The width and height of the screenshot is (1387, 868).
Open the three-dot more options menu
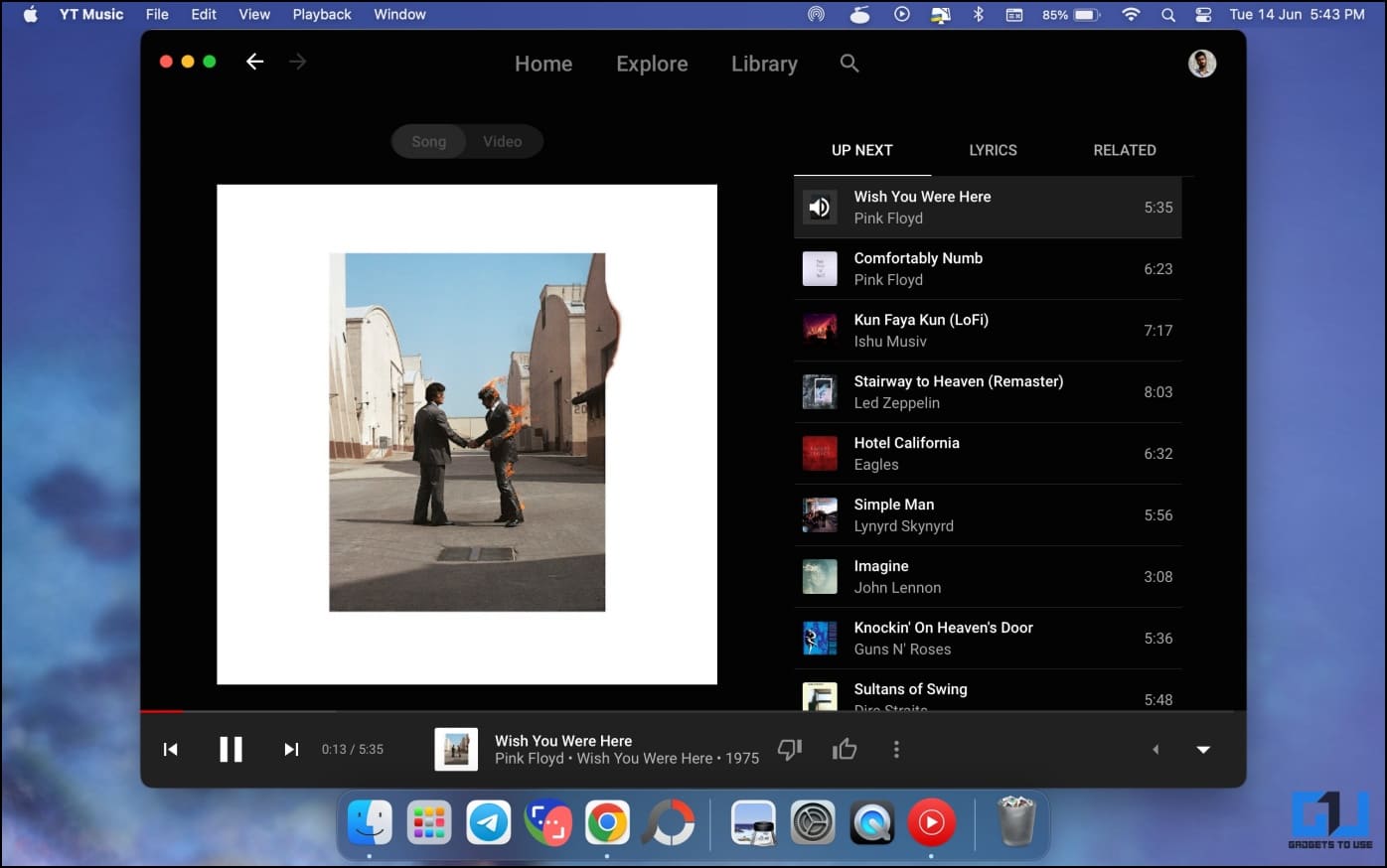(x=896, y=749)
